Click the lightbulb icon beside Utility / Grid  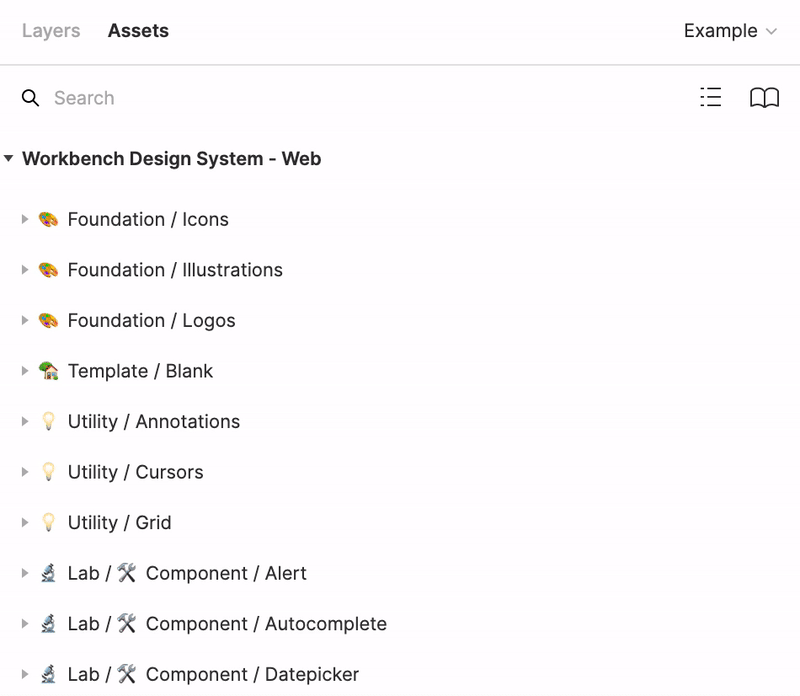click(48, 523)
